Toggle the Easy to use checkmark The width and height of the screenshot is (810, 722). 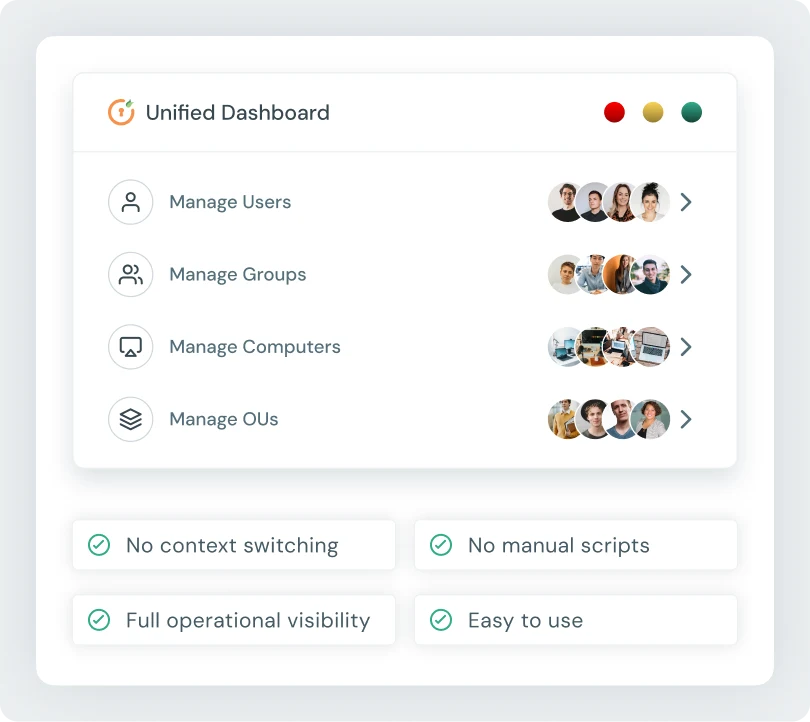(441, 620)
